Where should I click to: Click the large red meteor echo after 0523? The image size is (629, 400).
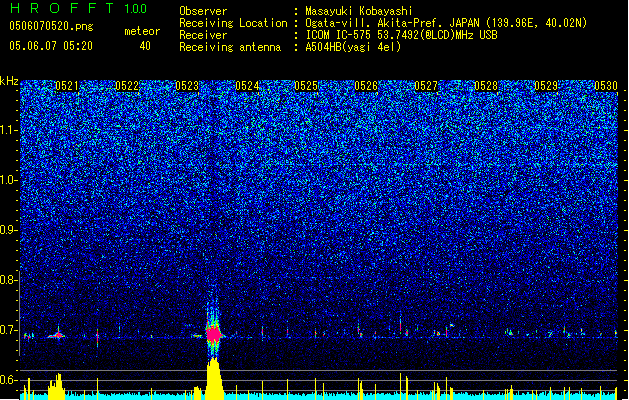coord(214,334)
